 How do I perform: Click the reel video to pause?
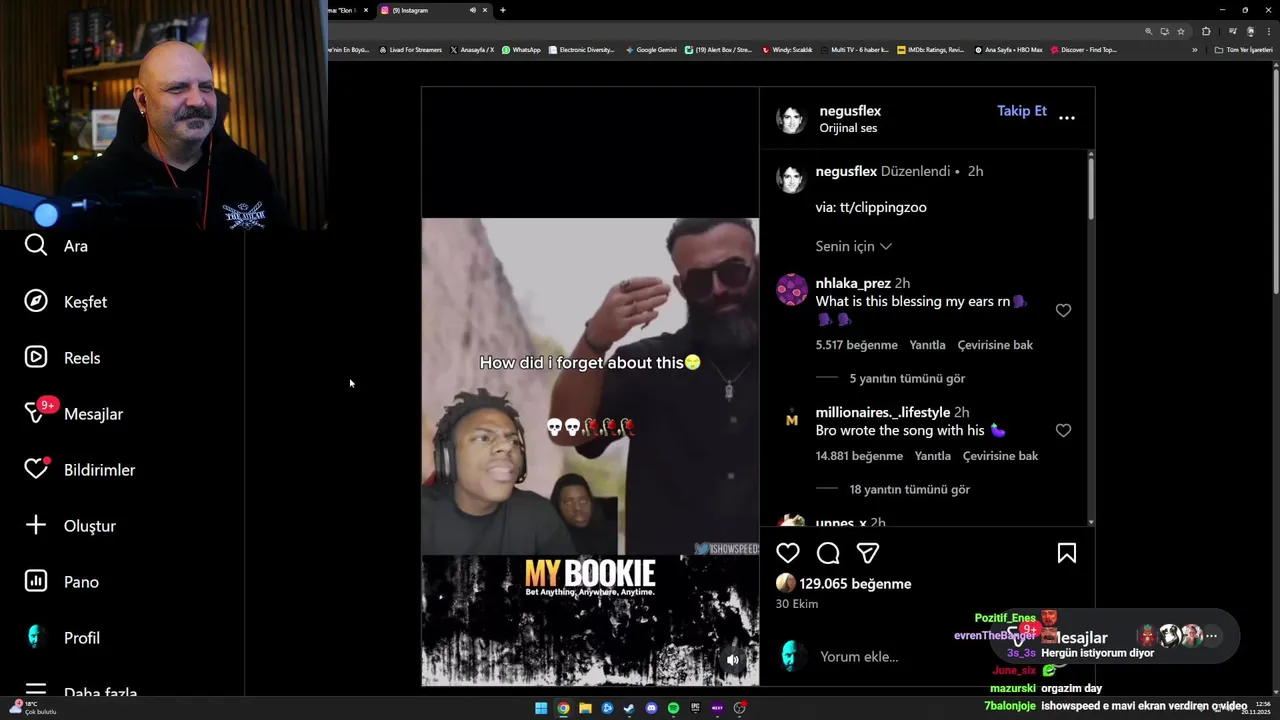pyautogui.click(x=590, y=386)
